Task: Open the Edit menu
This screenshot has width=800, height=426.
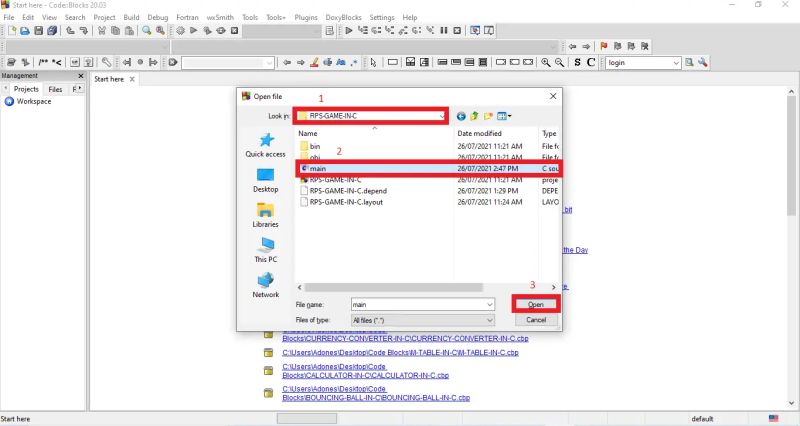Action: pos(28,17)
